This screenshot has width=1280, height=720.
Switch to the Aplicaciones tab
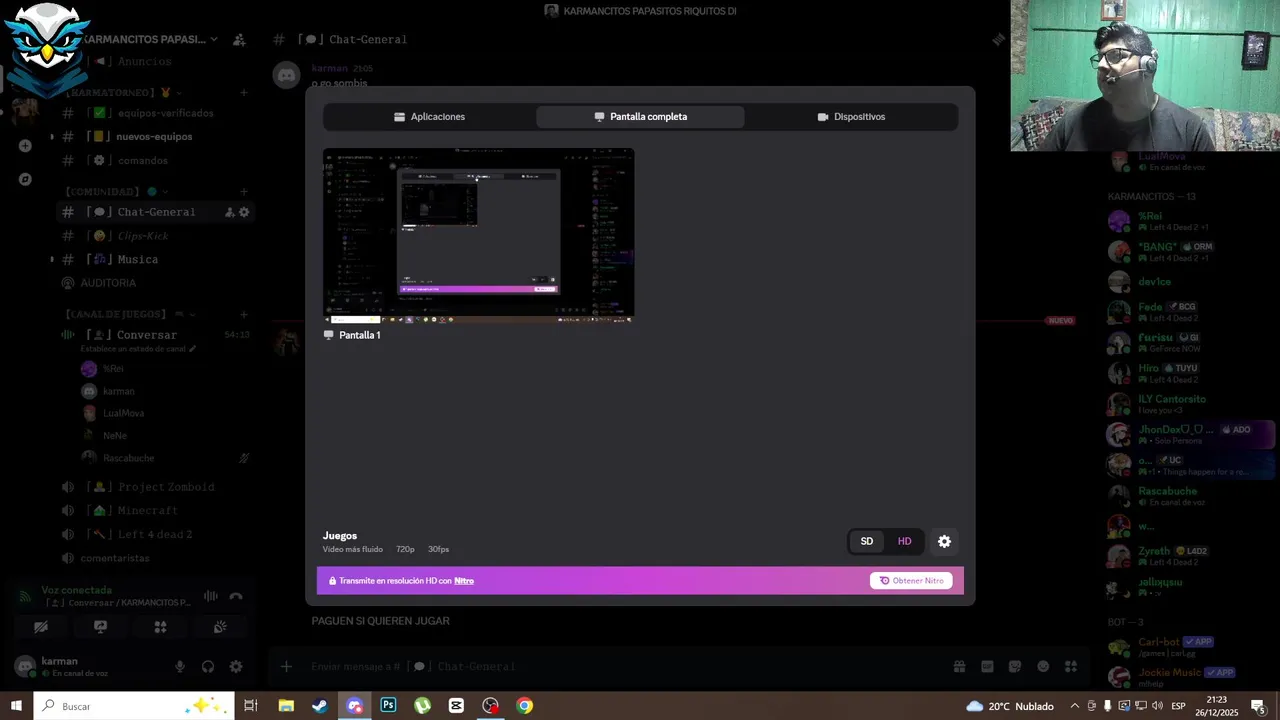(429, 117)
